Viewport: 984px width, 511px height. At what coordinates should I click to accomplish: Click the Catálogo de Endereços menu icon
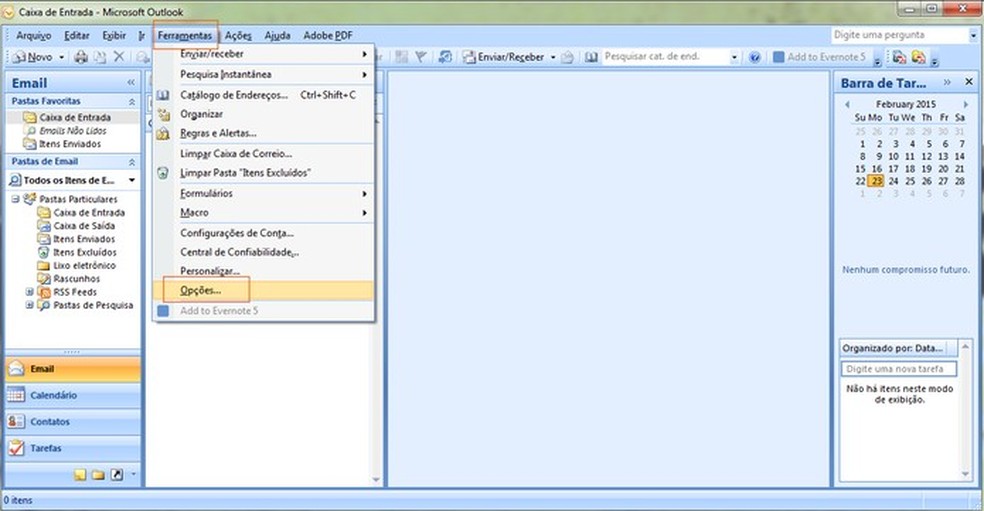coord(163,95)
